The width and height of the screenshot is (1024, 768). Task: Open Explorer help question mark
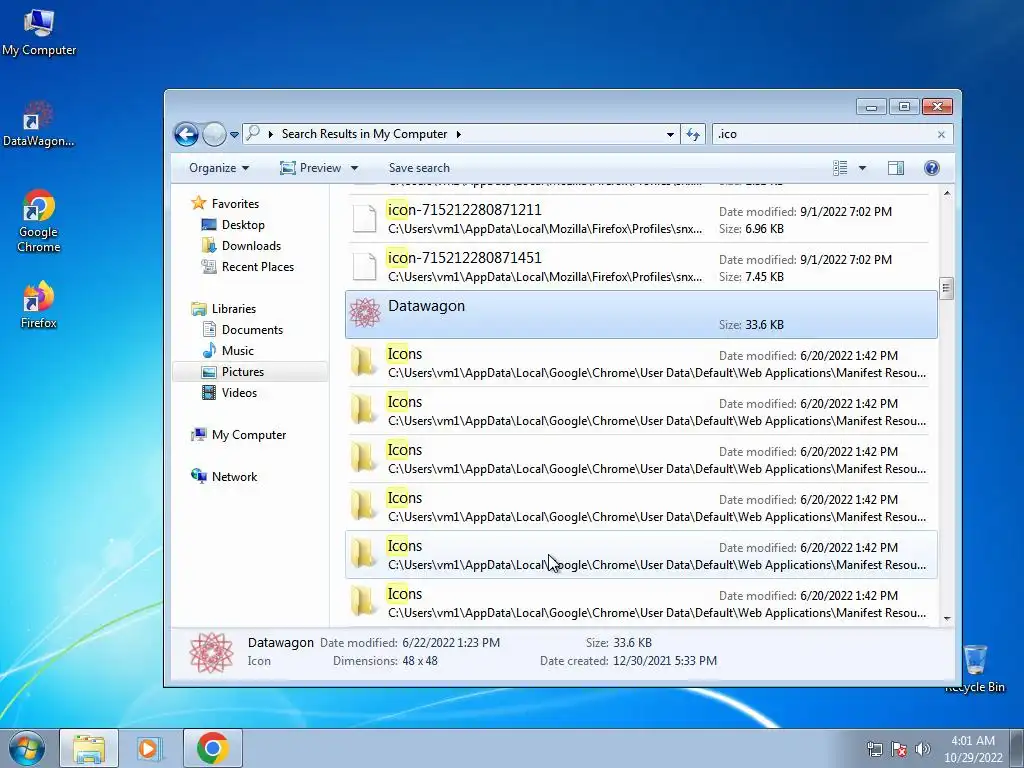click(932, 168)
